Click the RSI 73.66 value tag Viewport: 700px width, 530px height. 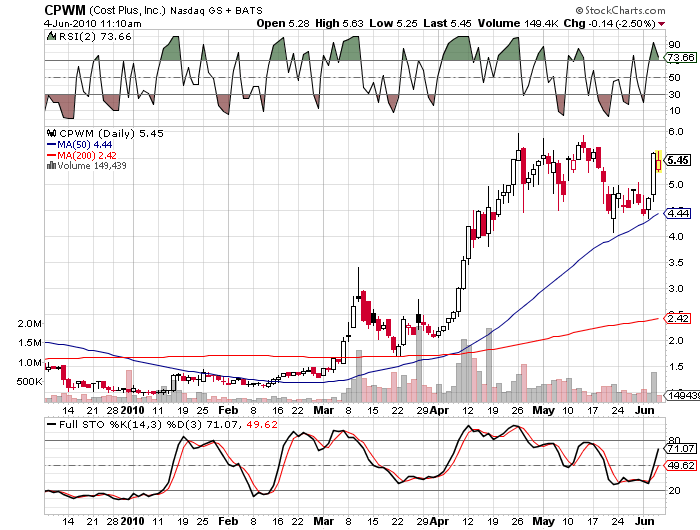pyautogui.click(x=680, y=58)
